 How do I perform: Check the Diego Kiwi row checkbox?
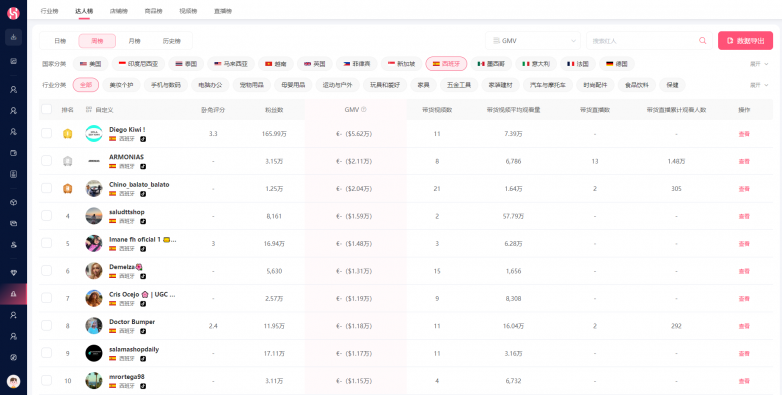(46, 133)
